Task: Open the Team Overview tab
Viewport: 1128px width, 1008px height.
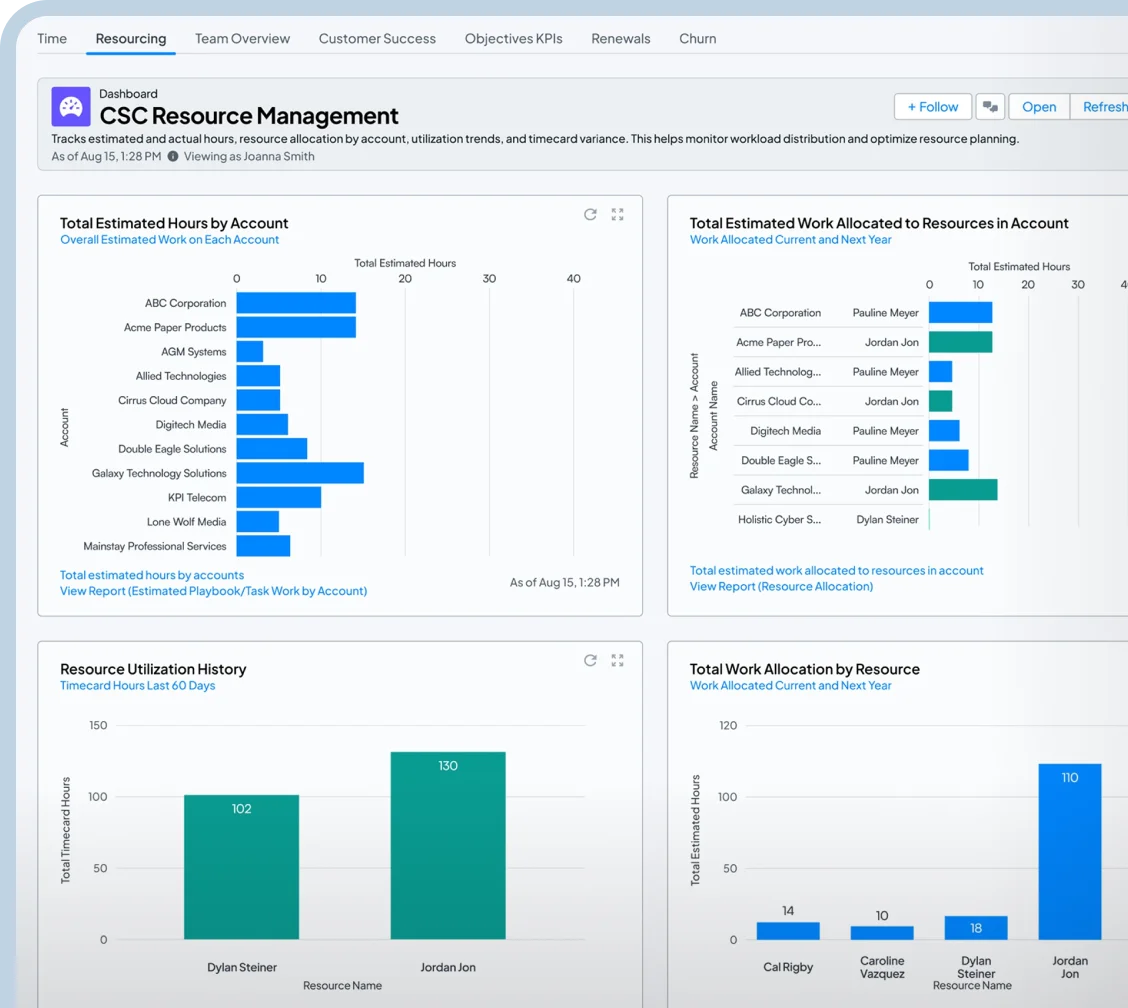Action: 242,39
